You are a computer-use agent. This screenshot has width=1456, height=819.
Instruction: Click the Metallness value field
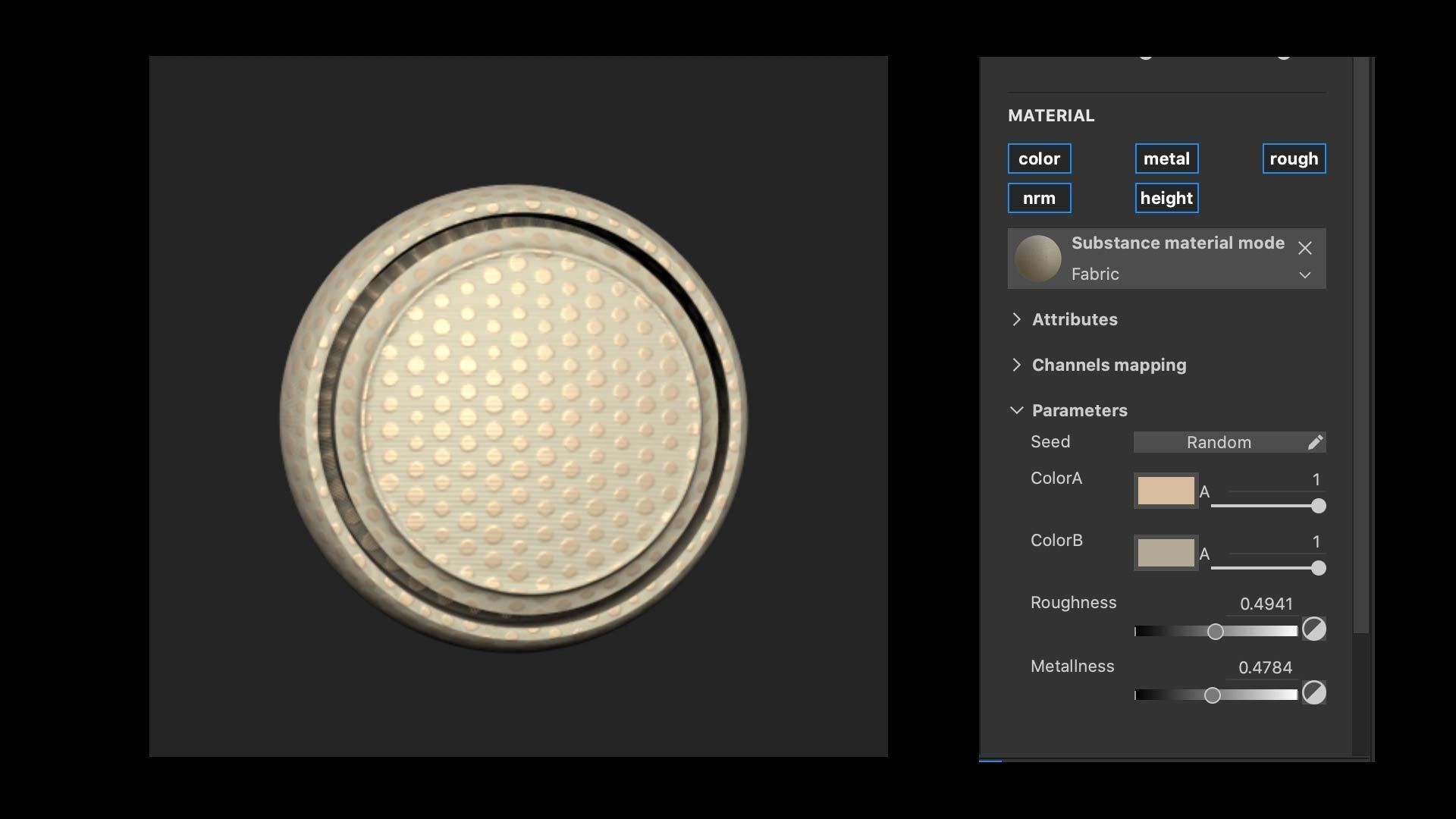(x=1265, y=667)
